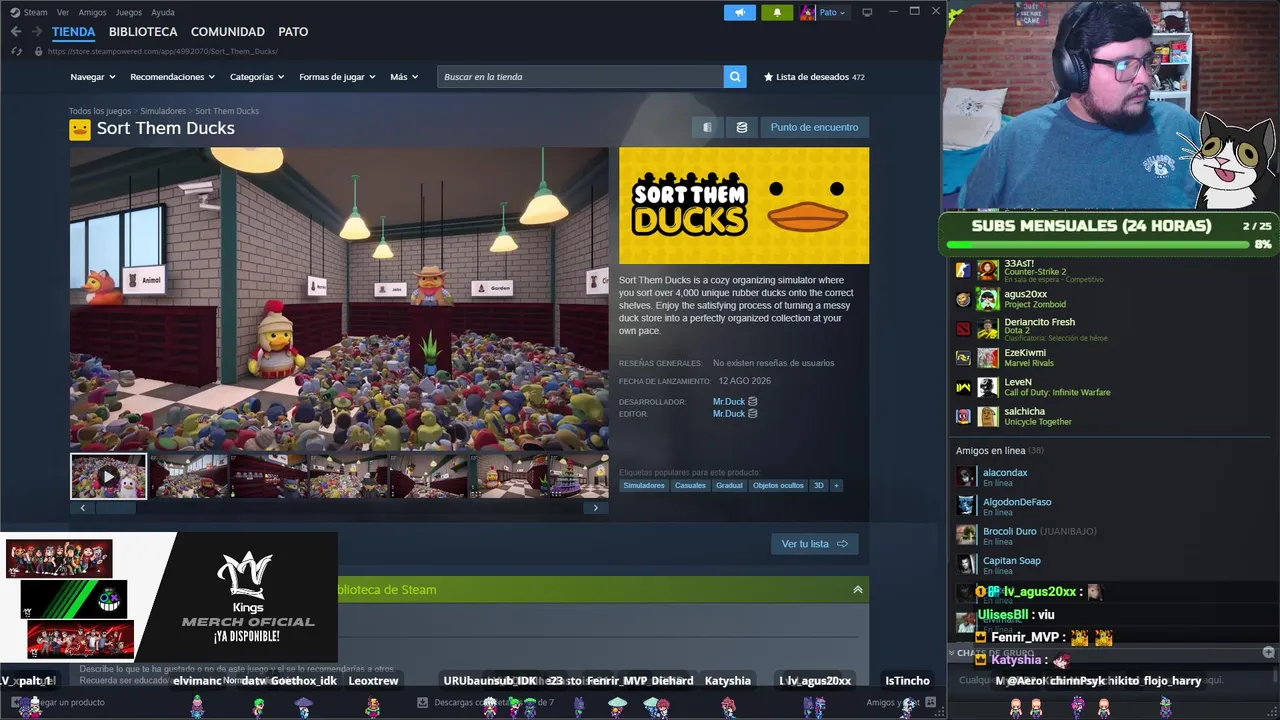Click the database icon next to the editor Mr.Duck
The image size is (1280, 720).
pos(753,414)
